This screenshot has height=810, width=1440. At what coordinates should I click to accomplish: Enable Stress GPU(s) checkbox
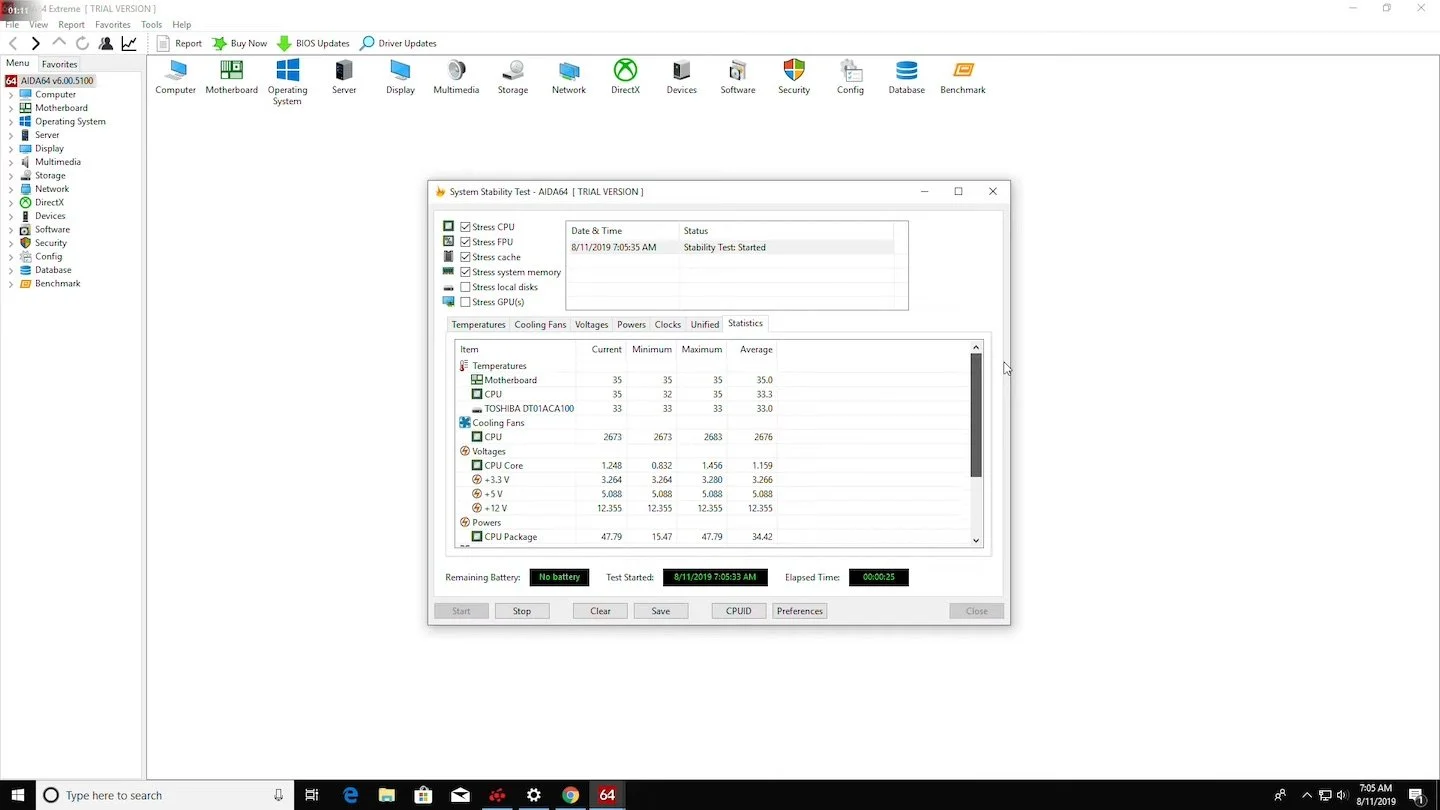pos(465,302)
